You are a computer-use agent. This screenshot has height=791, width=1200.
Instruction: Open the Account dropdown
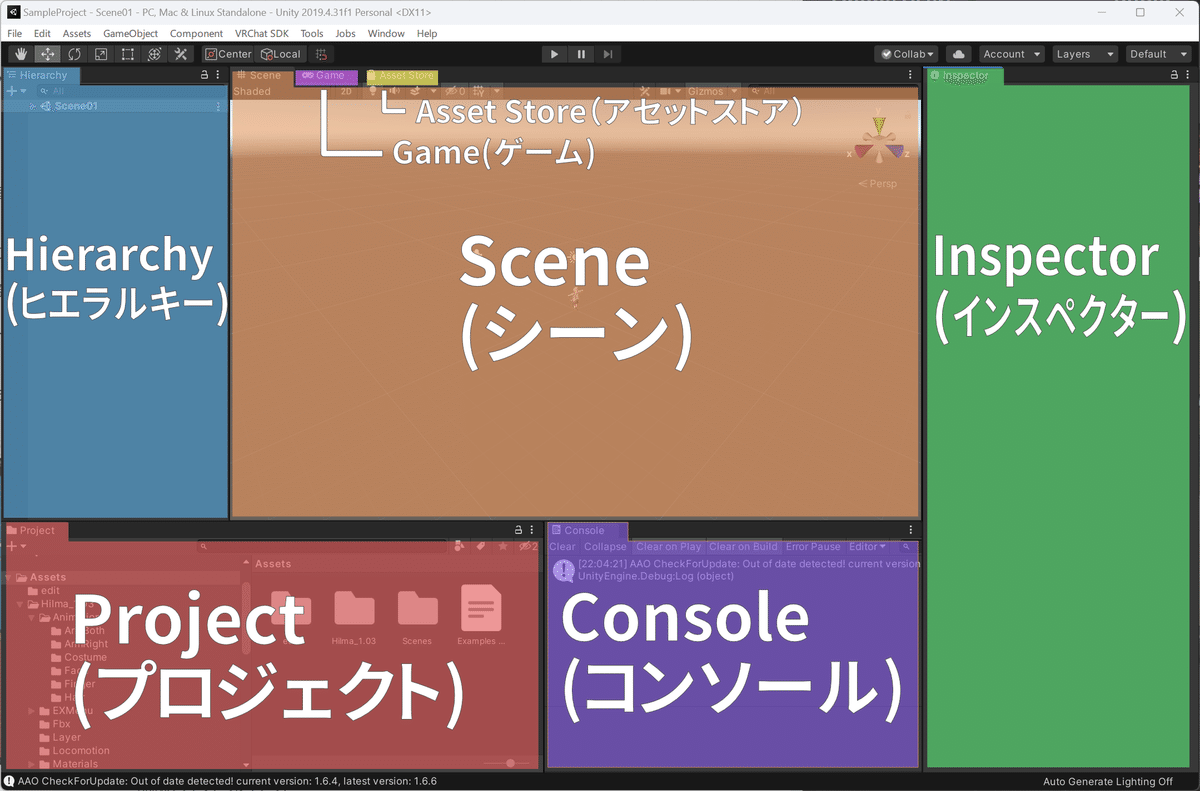tap(1011, 54)
